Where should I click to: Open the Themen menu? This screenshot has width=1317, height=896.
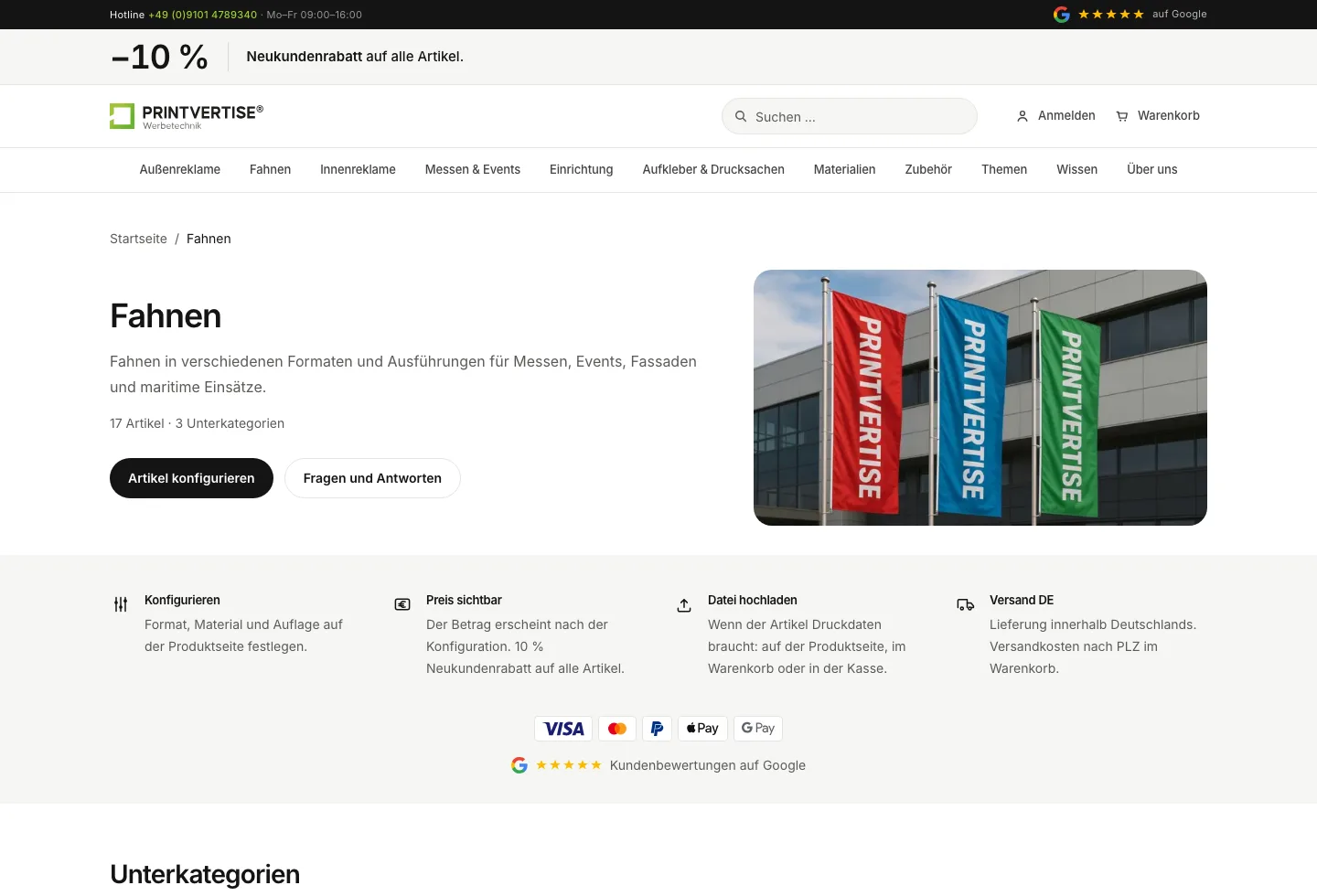(x=1004, y=170)
